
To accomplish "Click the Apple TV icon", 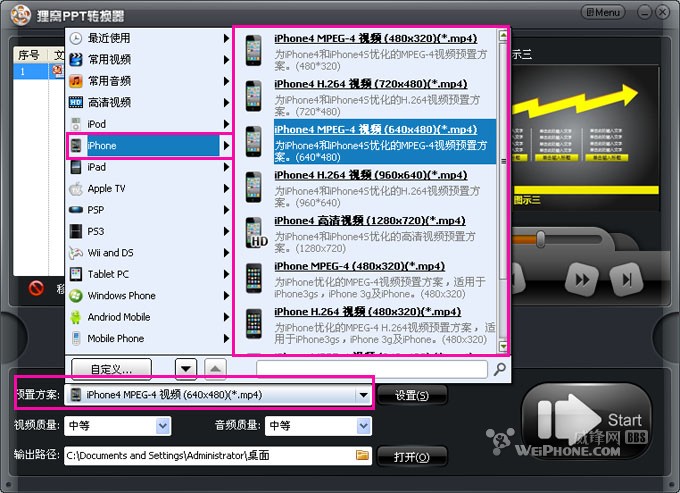I will tap(76, 189).
